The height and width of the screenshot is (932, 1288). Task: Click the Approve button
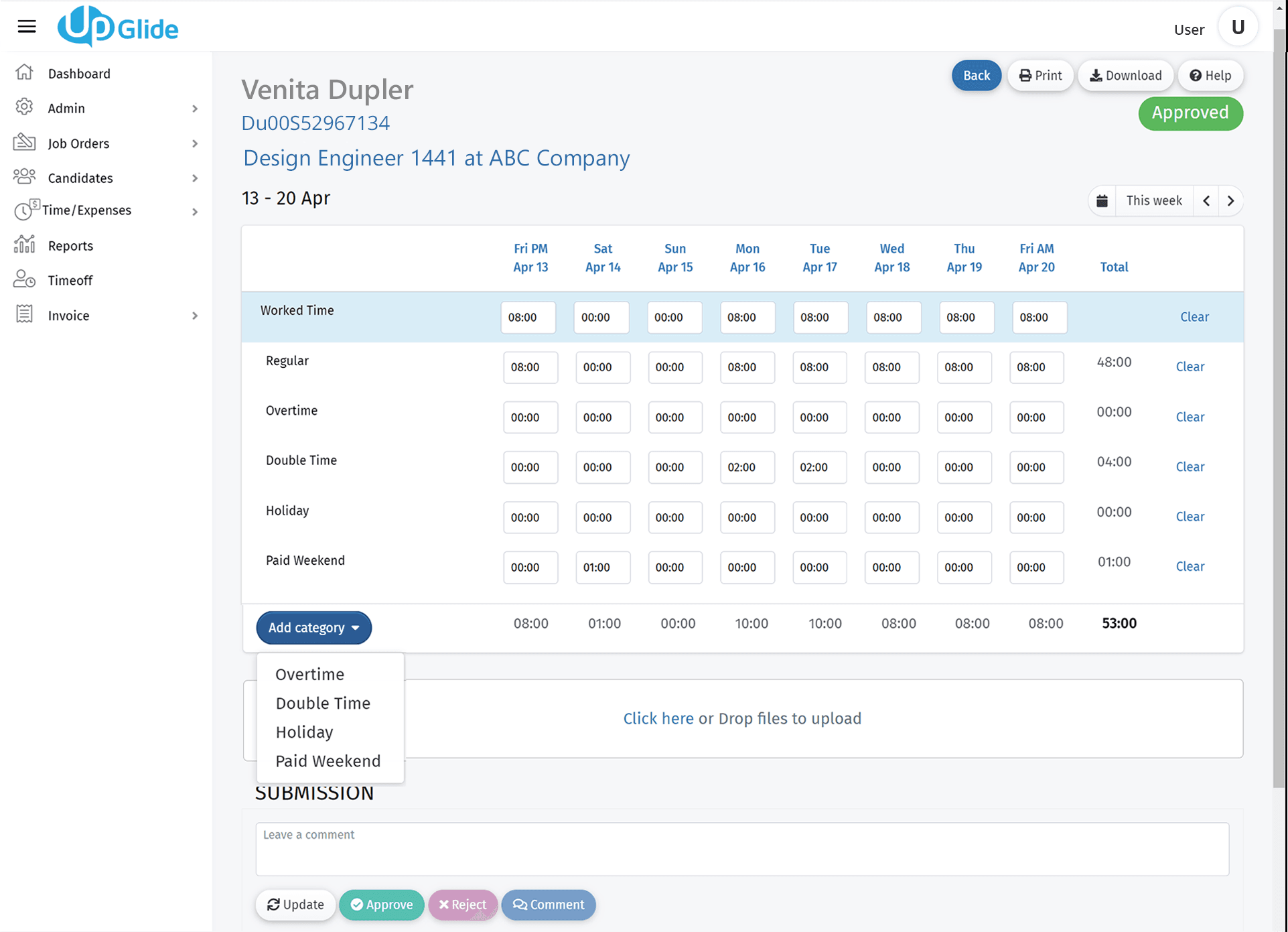[x=382, y=905]
